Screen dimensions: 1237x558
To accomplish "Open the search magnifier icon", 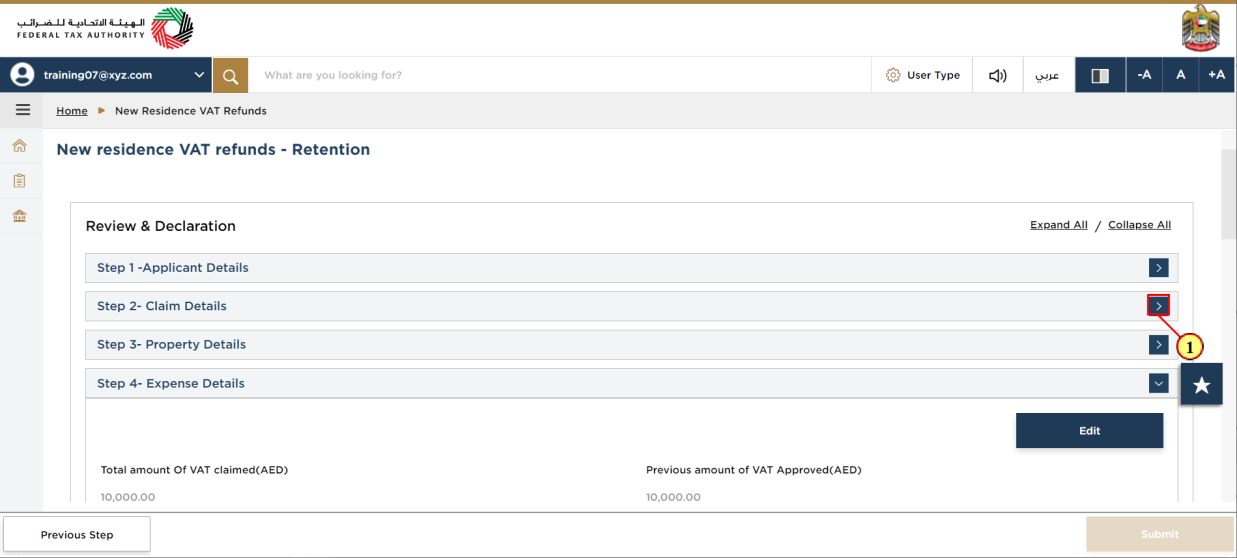I will pyautogui.click(x=230, y=75).
